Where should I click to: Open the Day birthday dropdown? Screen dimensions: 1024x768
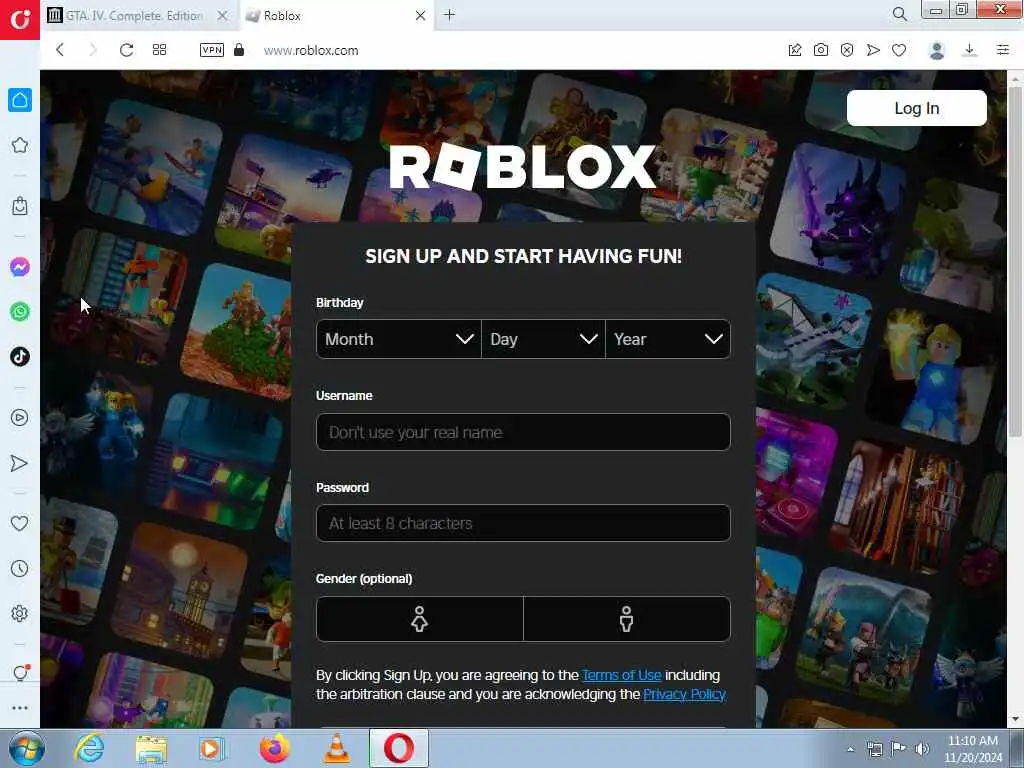pos(543,339)
